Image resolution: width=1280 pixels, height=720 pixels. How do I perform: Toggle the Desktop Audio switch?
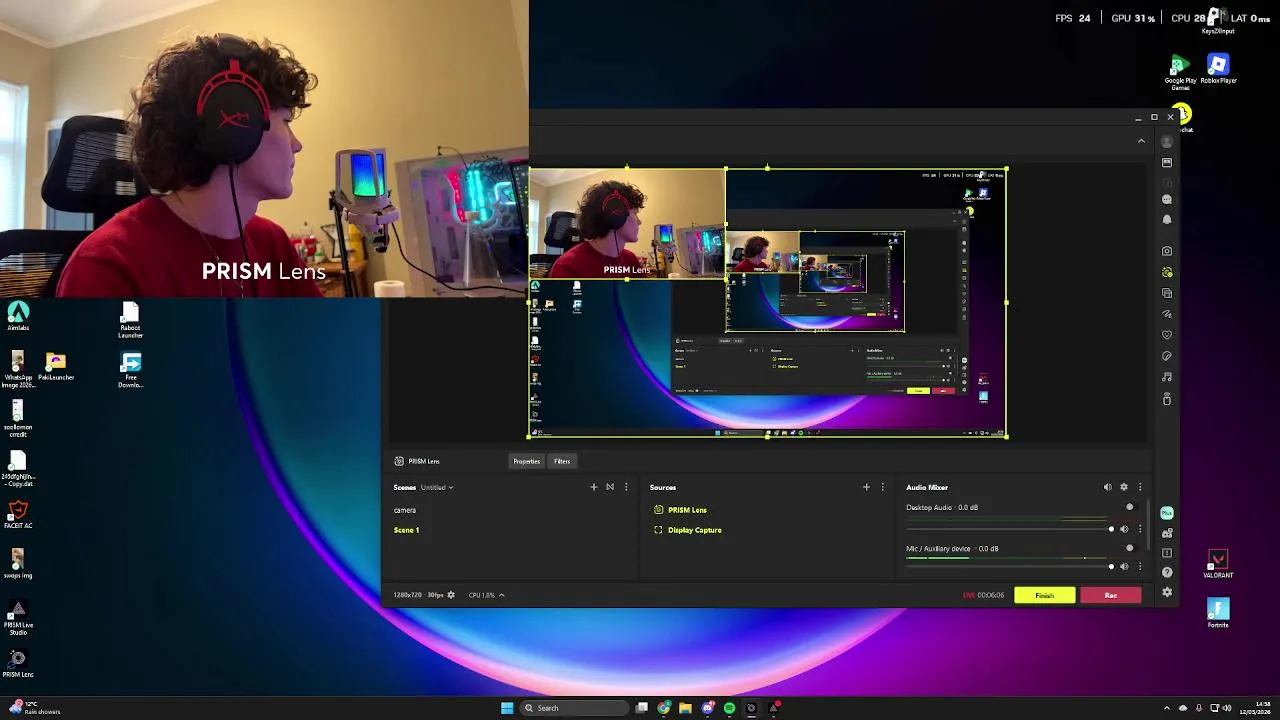click(x=1130, y=507)
